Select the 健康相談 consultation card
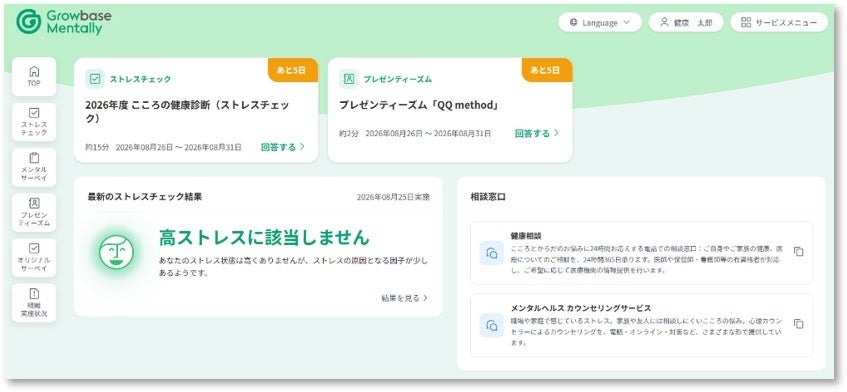This screenshot has height=392, width=847. coord(641,253)
